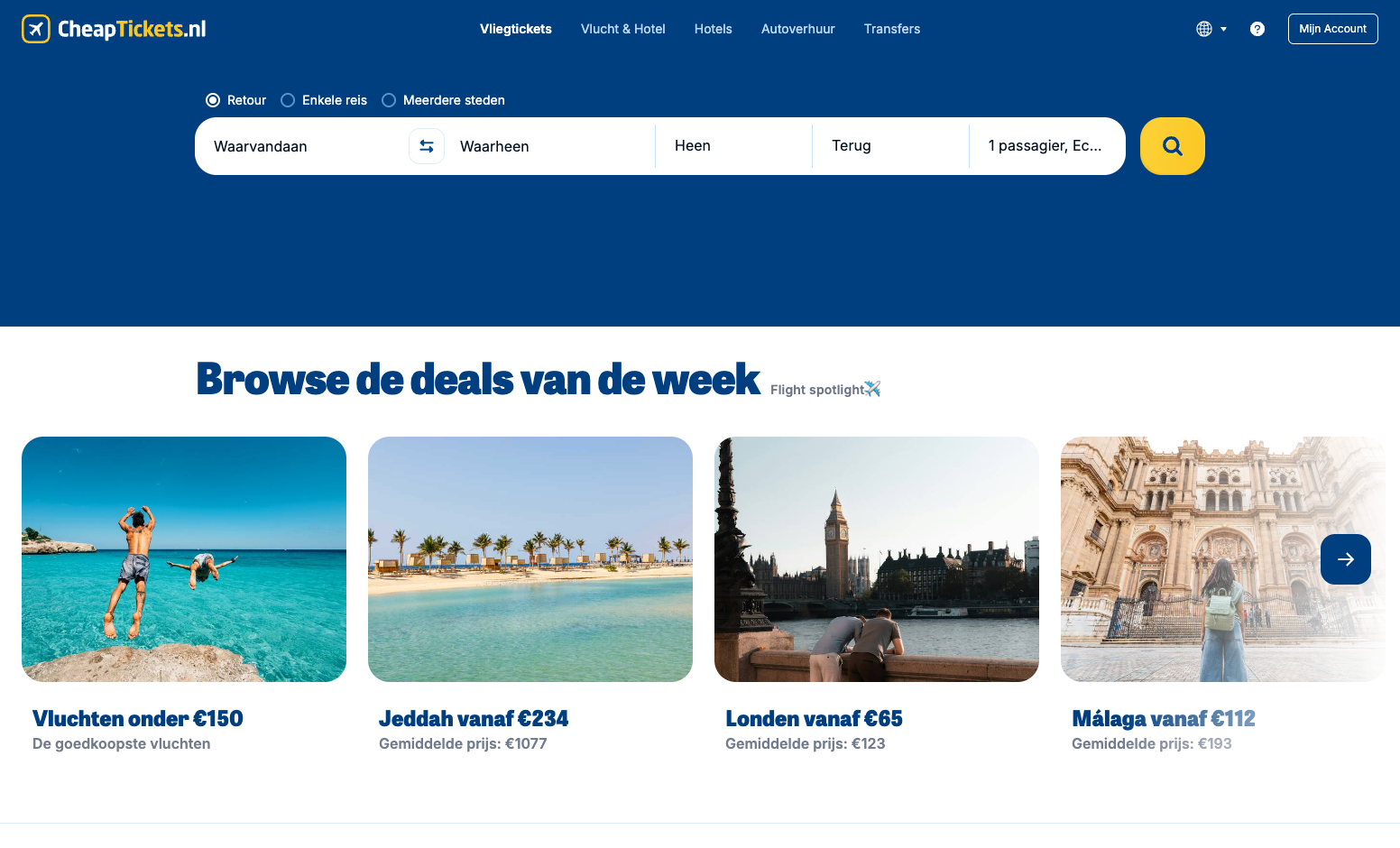
Task: Click the Mijn Account button
Action: coord(1332,29)
